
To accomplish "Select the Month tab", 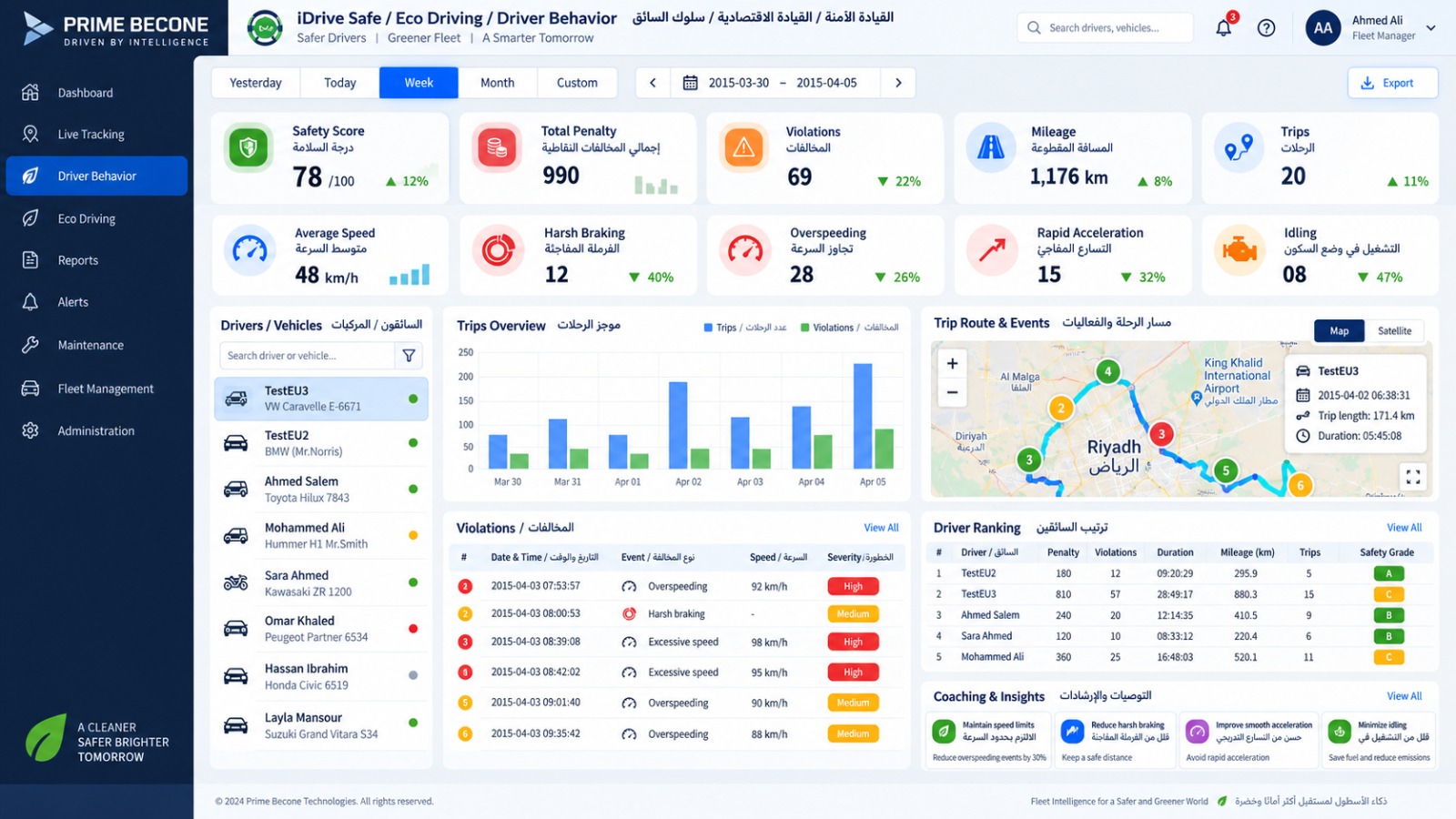I will tap(497, 83).
